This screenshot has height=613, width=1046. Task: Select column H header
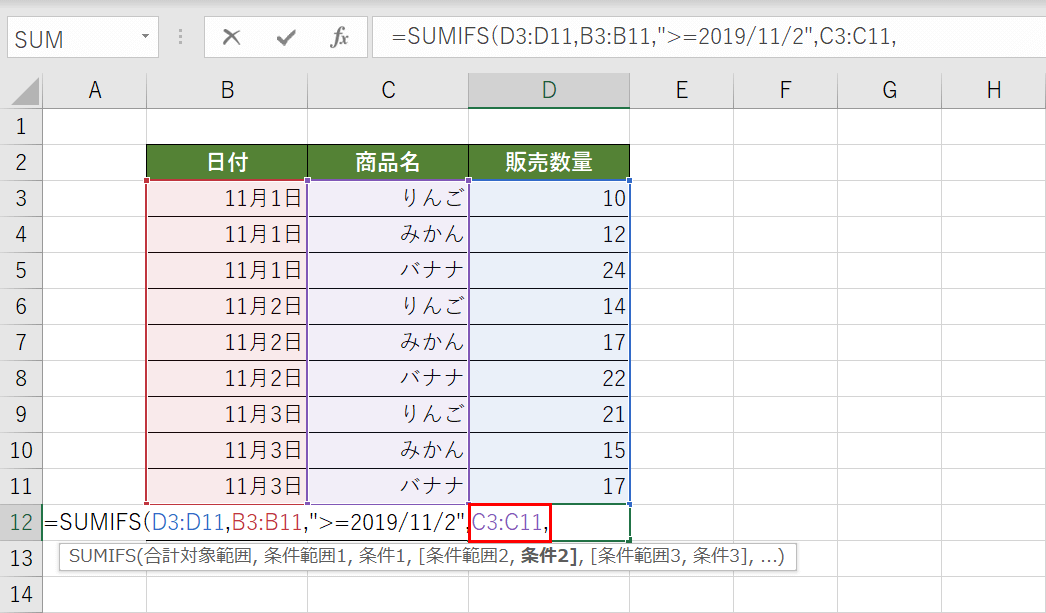993,90
